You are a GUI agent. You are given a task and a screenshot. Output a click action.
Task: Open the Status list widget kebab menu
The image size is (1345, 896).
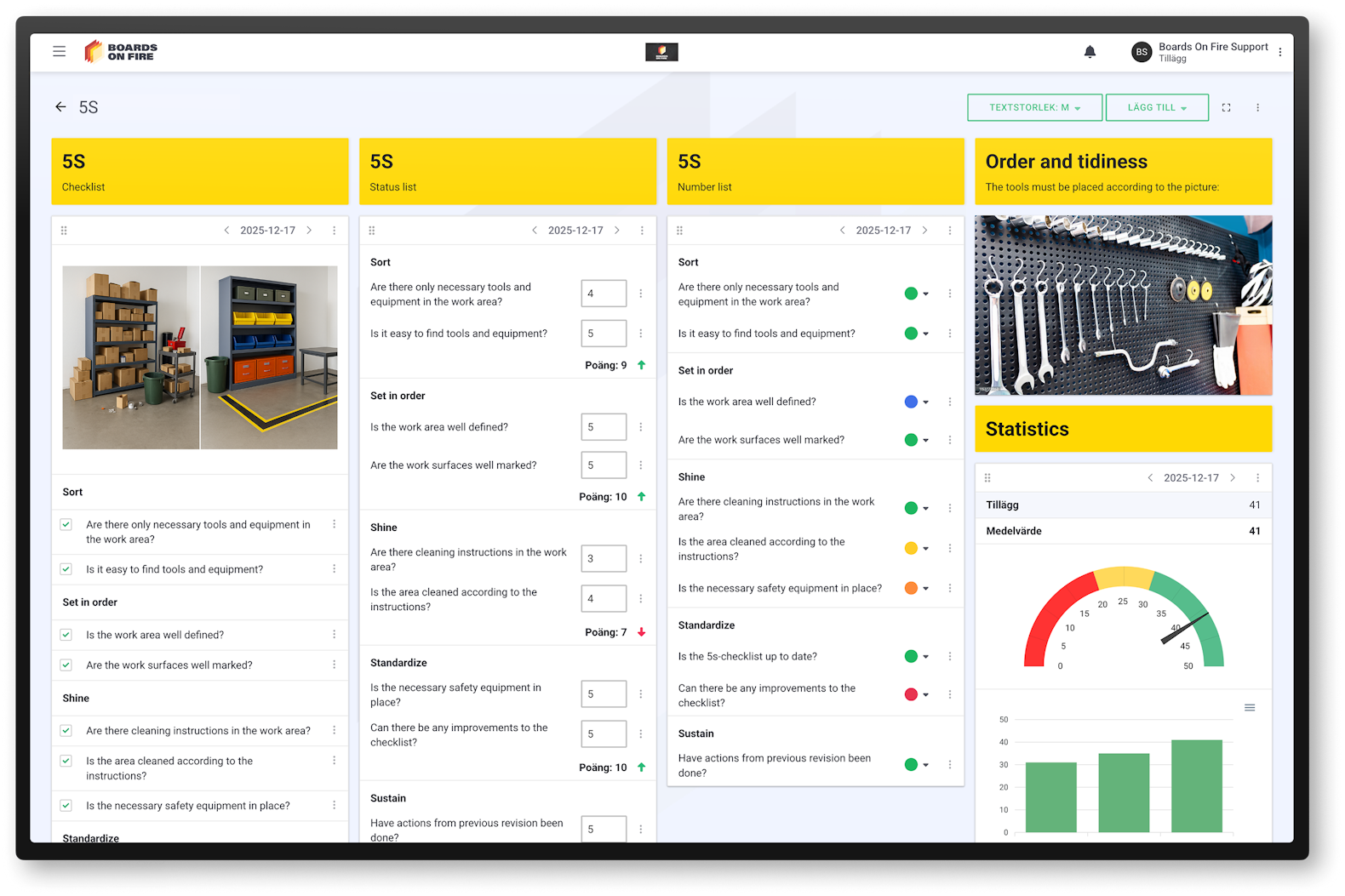point(642,231)
